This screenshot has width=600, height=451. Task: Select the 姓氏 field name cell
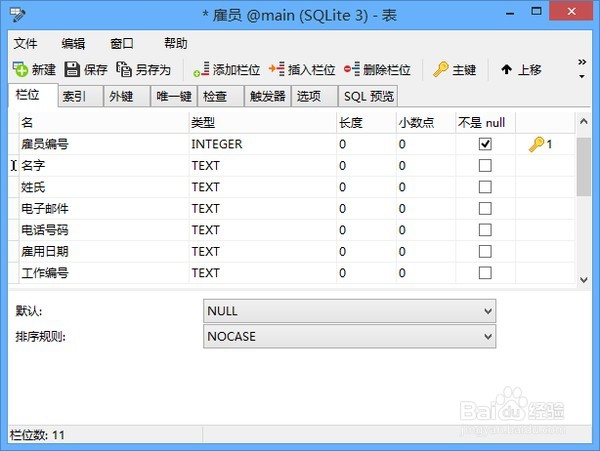tap(104, 187)
